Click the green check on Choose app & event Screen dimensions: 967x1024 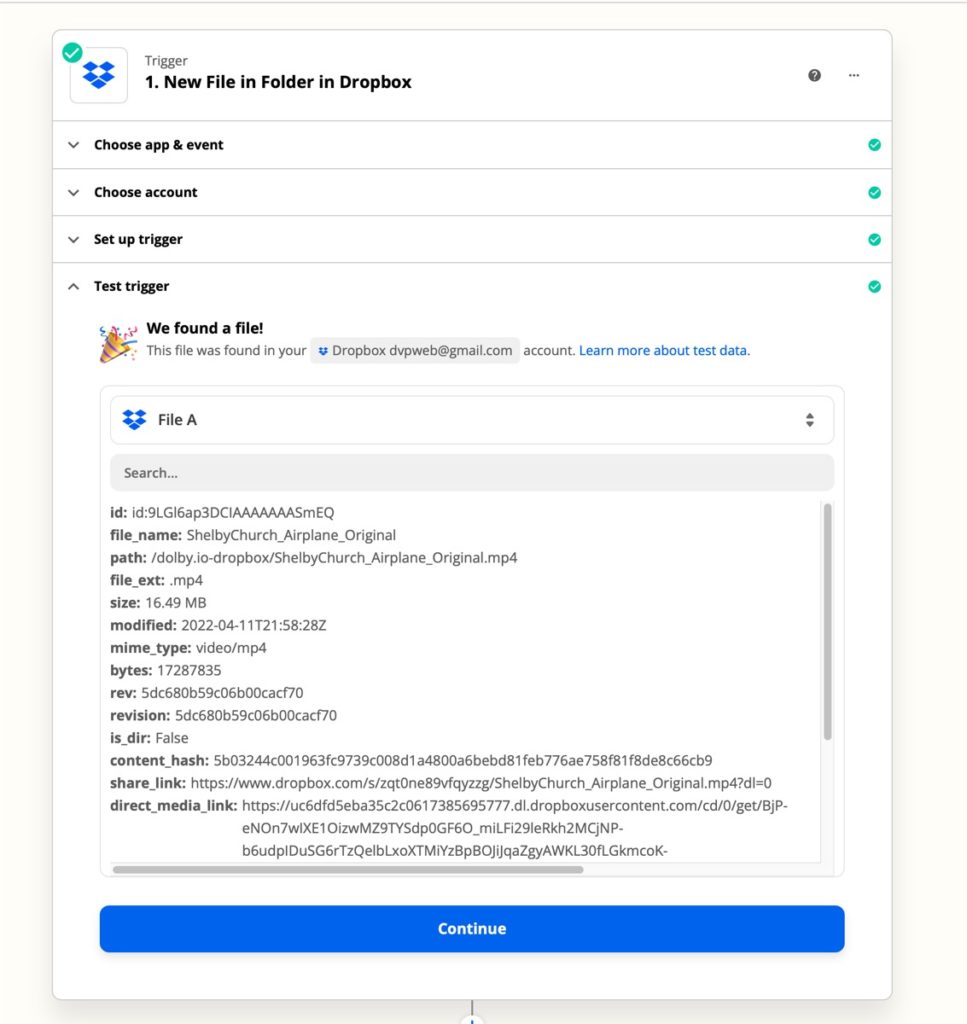click(x=874, y=145)
